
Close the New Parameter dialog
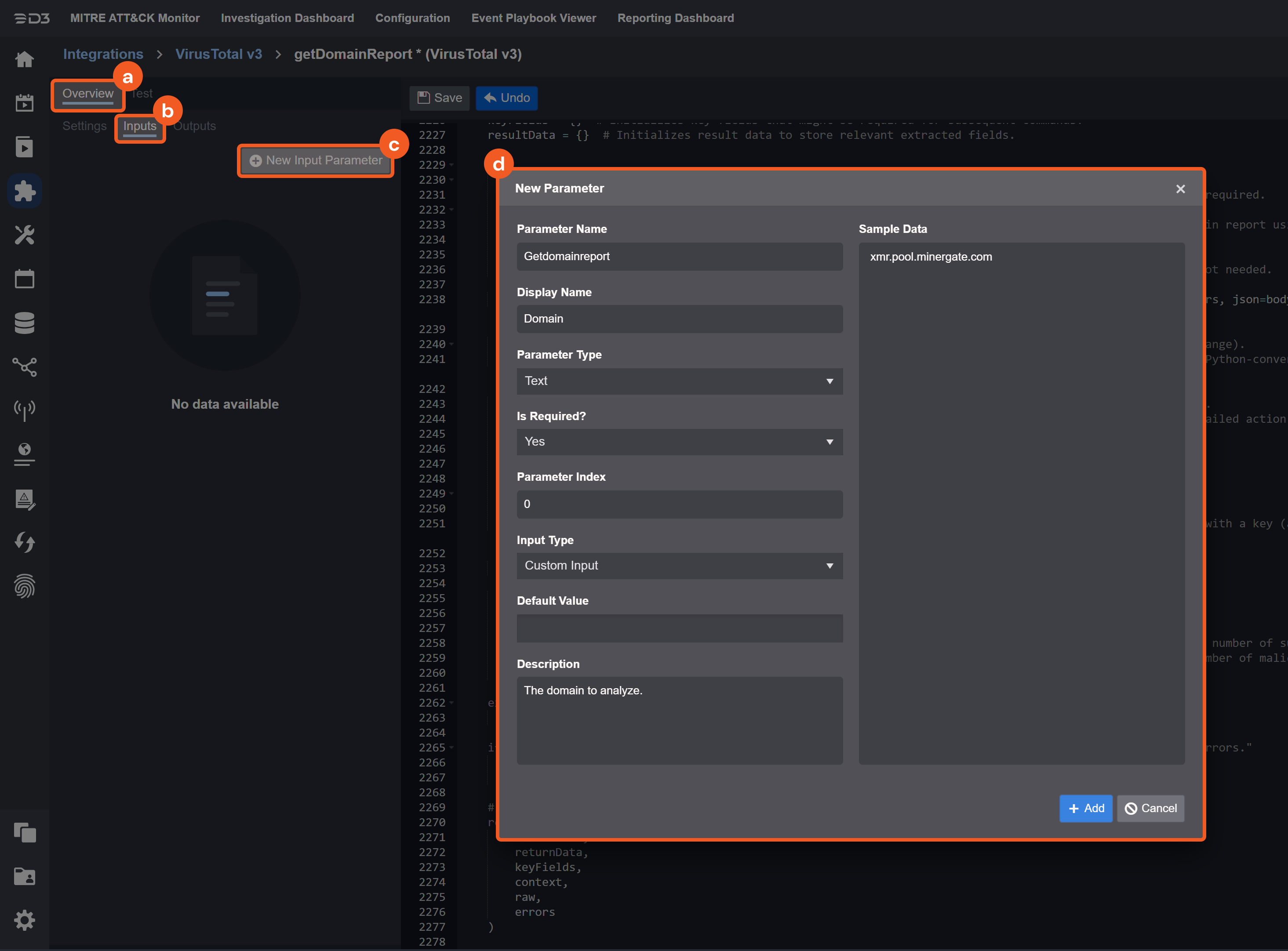tap(1180, 189)
